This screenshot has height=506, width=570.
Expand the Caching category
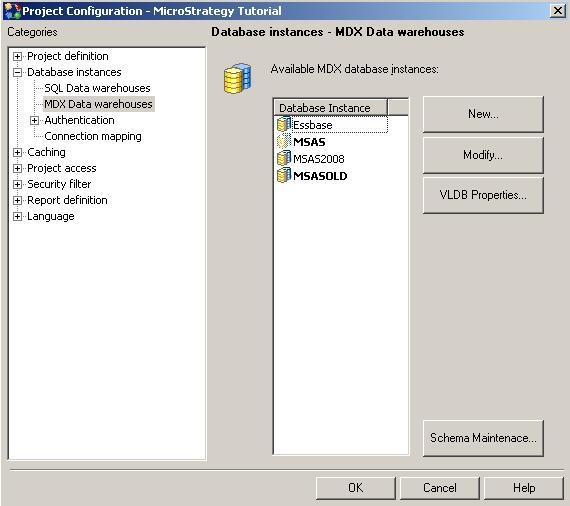pyautogui.click(x=17, y=152)
